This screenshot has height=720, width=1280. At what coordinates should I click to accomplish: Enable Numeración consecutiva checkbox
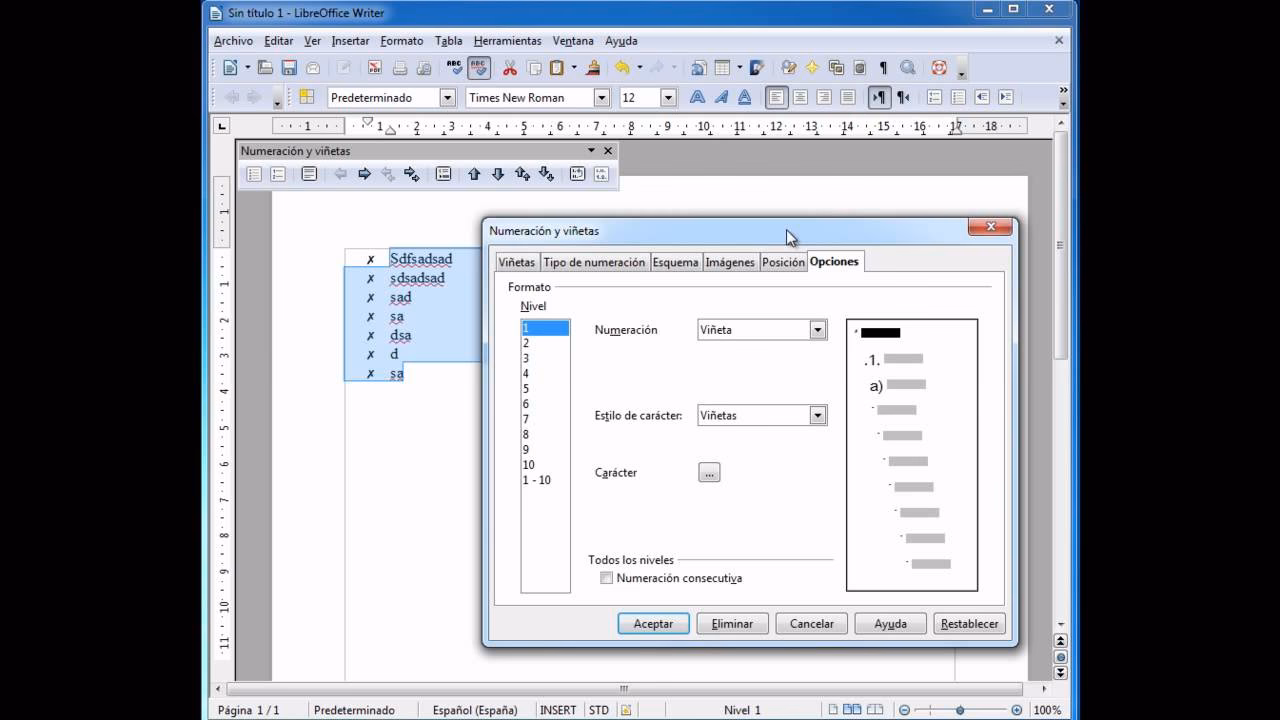click(606, 577)
